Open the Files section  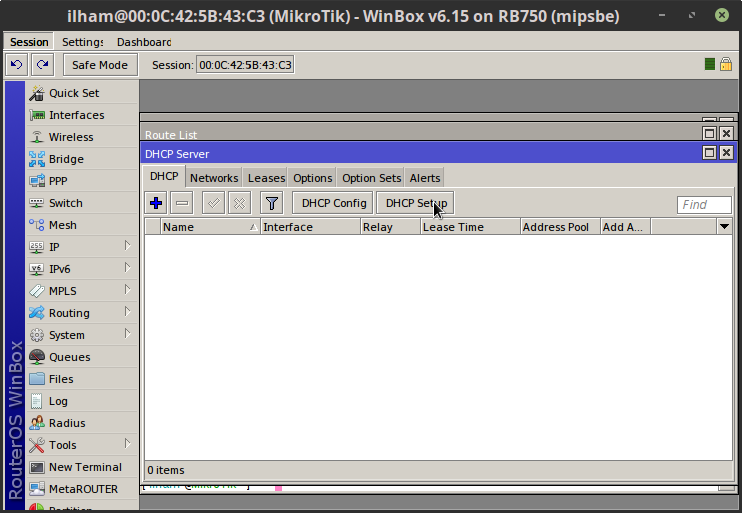[x=81, y=379]
